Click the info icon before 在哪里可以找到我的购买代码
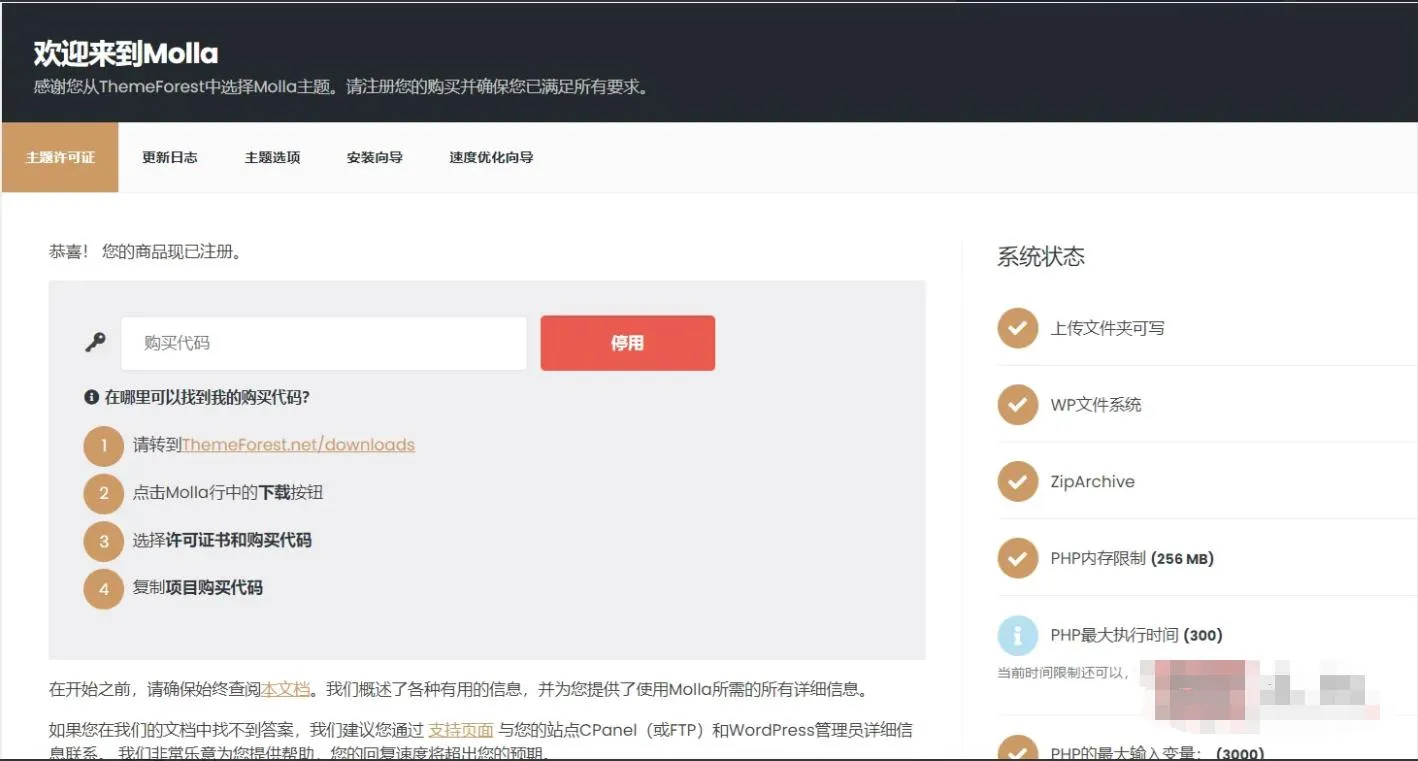 (92, 397)
